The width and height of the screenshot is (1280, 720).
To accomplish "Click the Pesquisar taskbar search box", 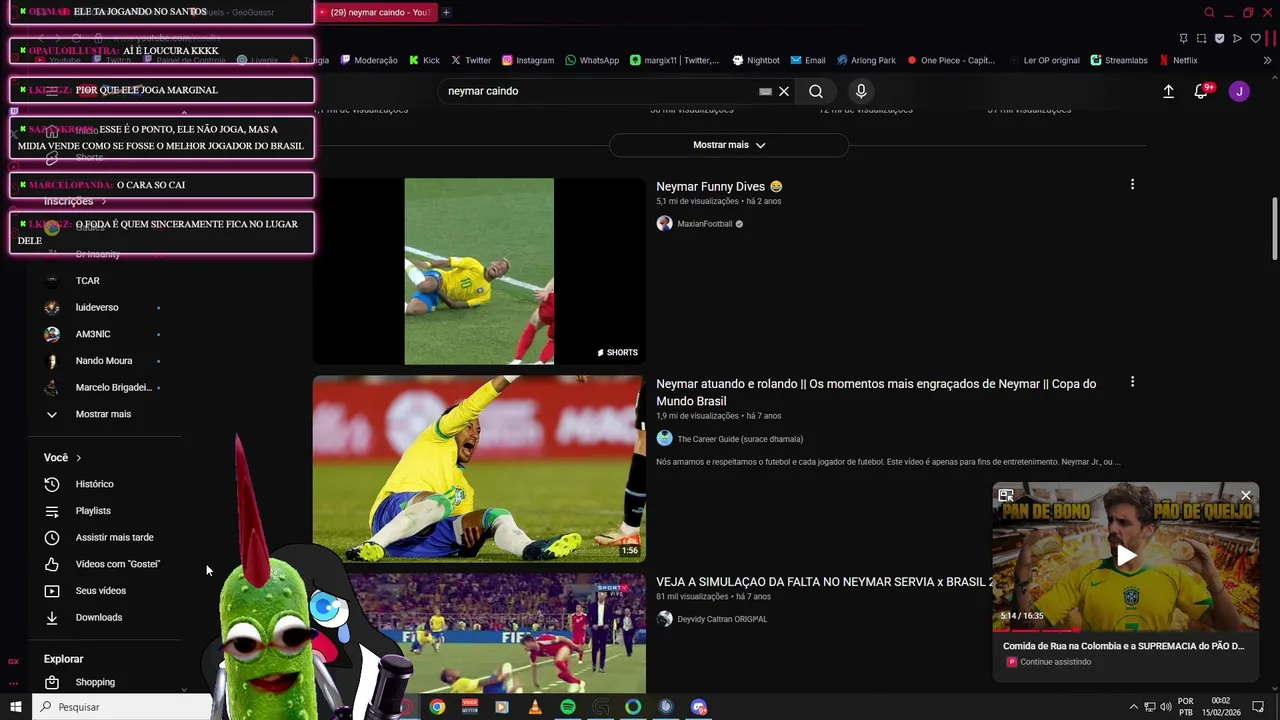I will pyautogui.click(x=122, y=707).
